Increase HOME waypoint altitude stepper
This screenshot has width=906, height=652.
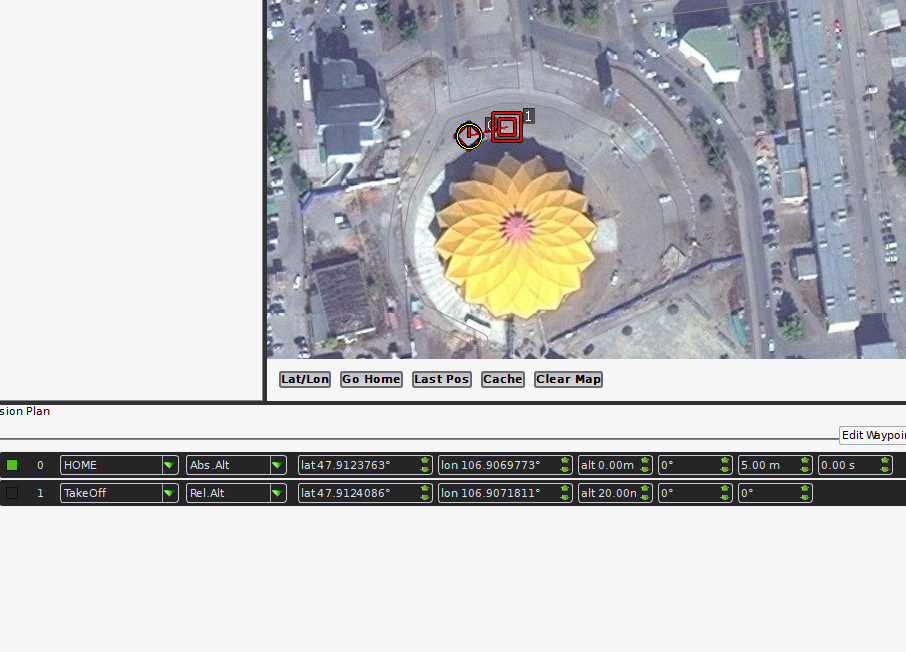click(x=645, y=461)
